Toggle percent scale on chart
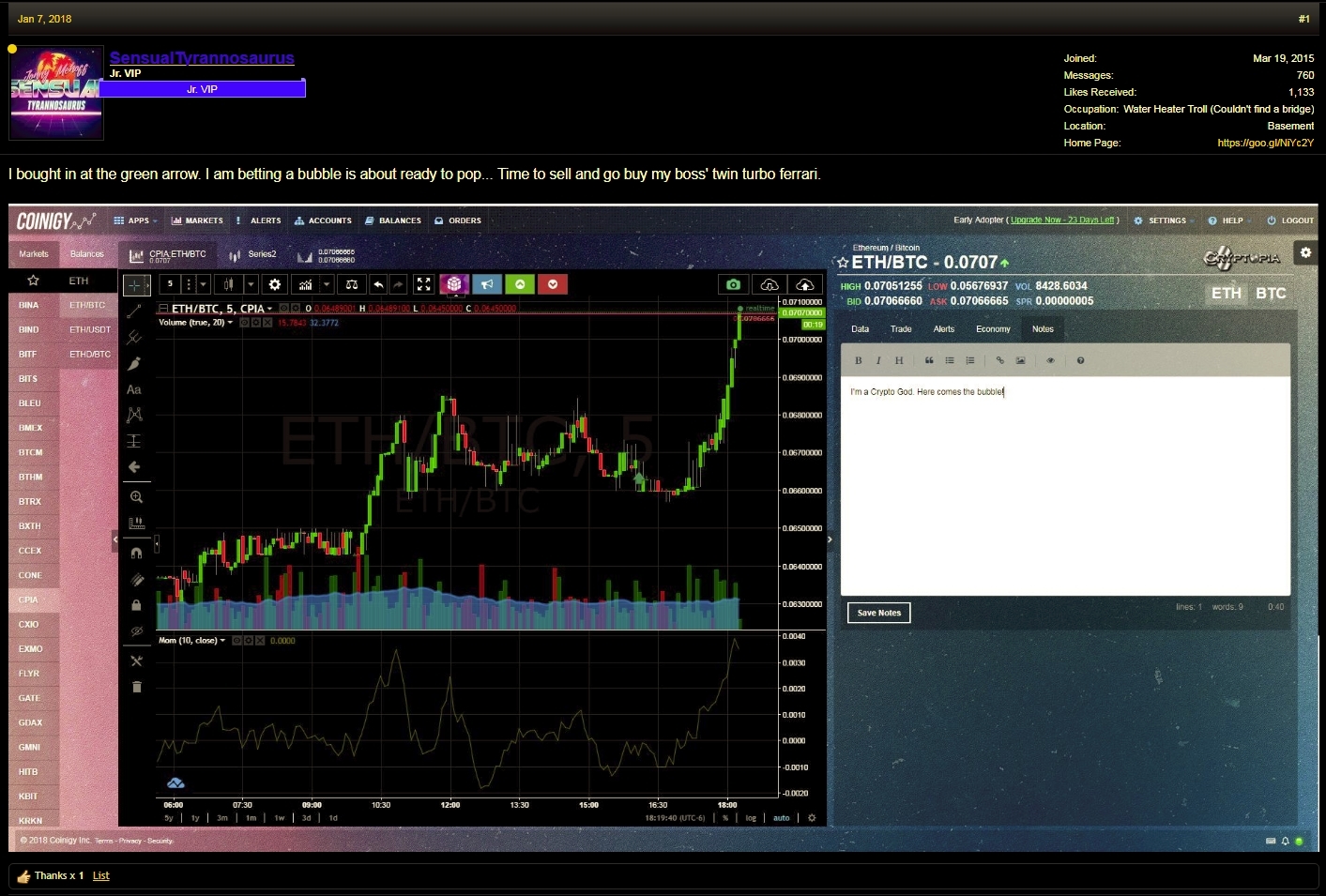 click(x=725, y=818)
